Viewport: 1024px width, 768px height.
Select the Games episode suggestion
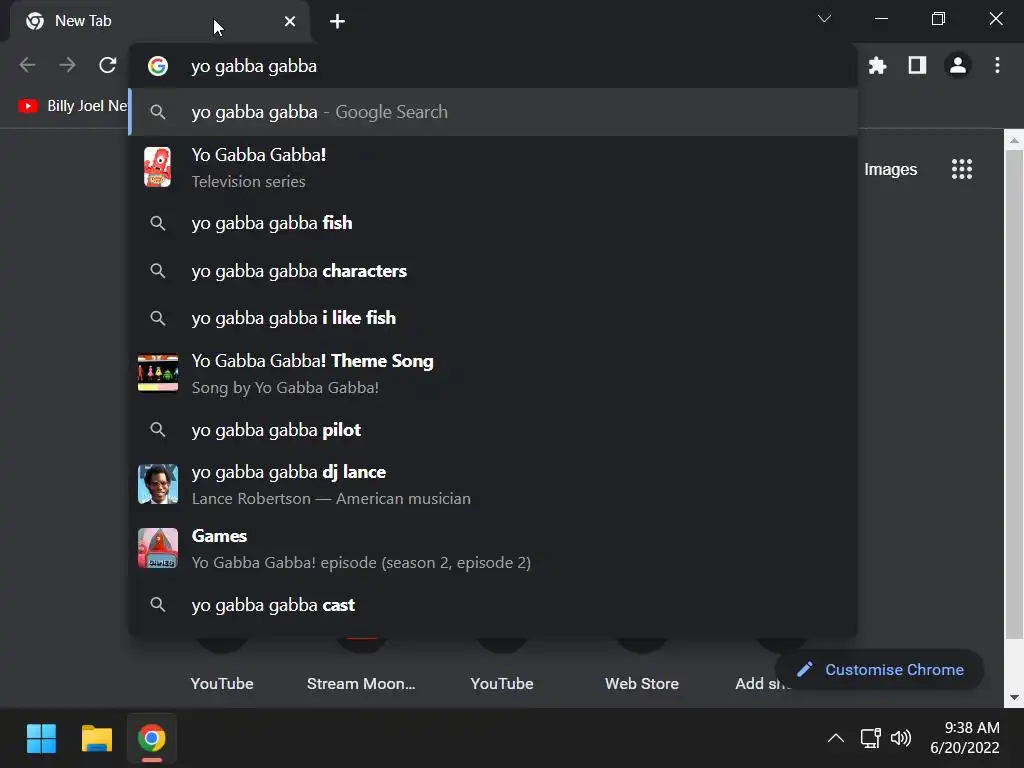[493, 549]
